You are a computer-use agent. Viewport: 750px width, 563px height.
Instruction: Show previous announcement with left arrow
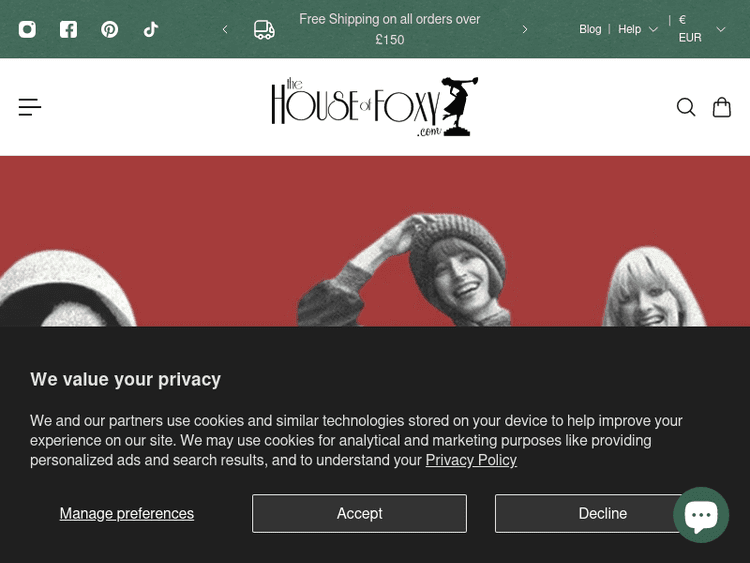[225, 29]
